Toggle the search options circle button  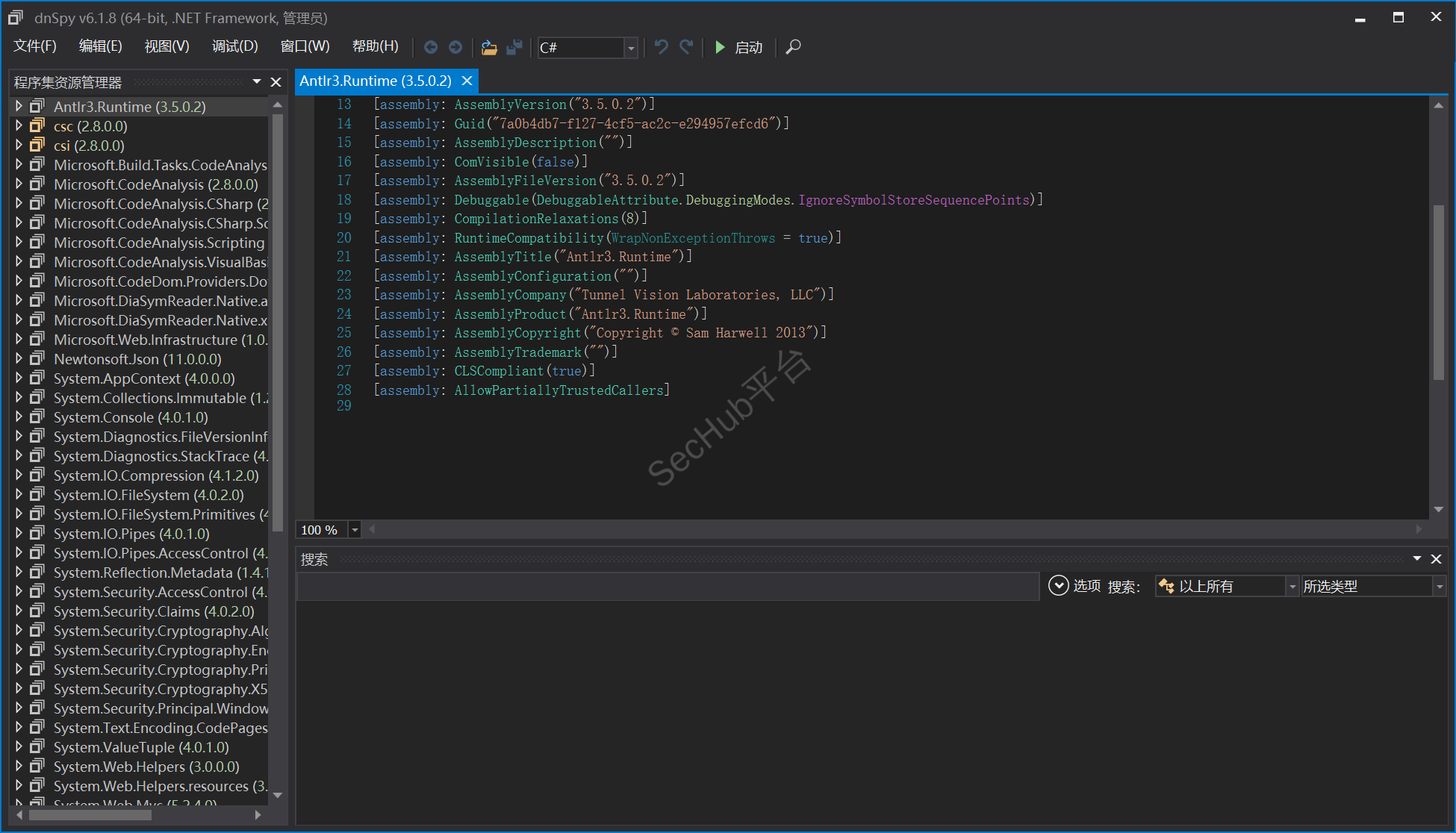[x=1058, y=586]
